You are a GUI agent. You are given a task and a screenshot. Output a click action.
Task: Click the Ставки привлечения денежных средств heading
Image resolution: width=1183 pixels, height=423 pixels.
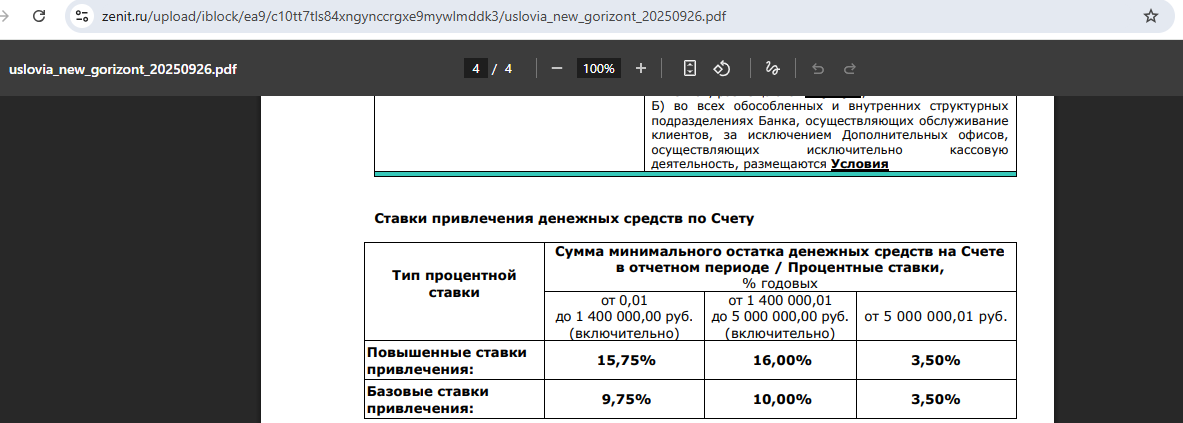click(x=563, y=217)
